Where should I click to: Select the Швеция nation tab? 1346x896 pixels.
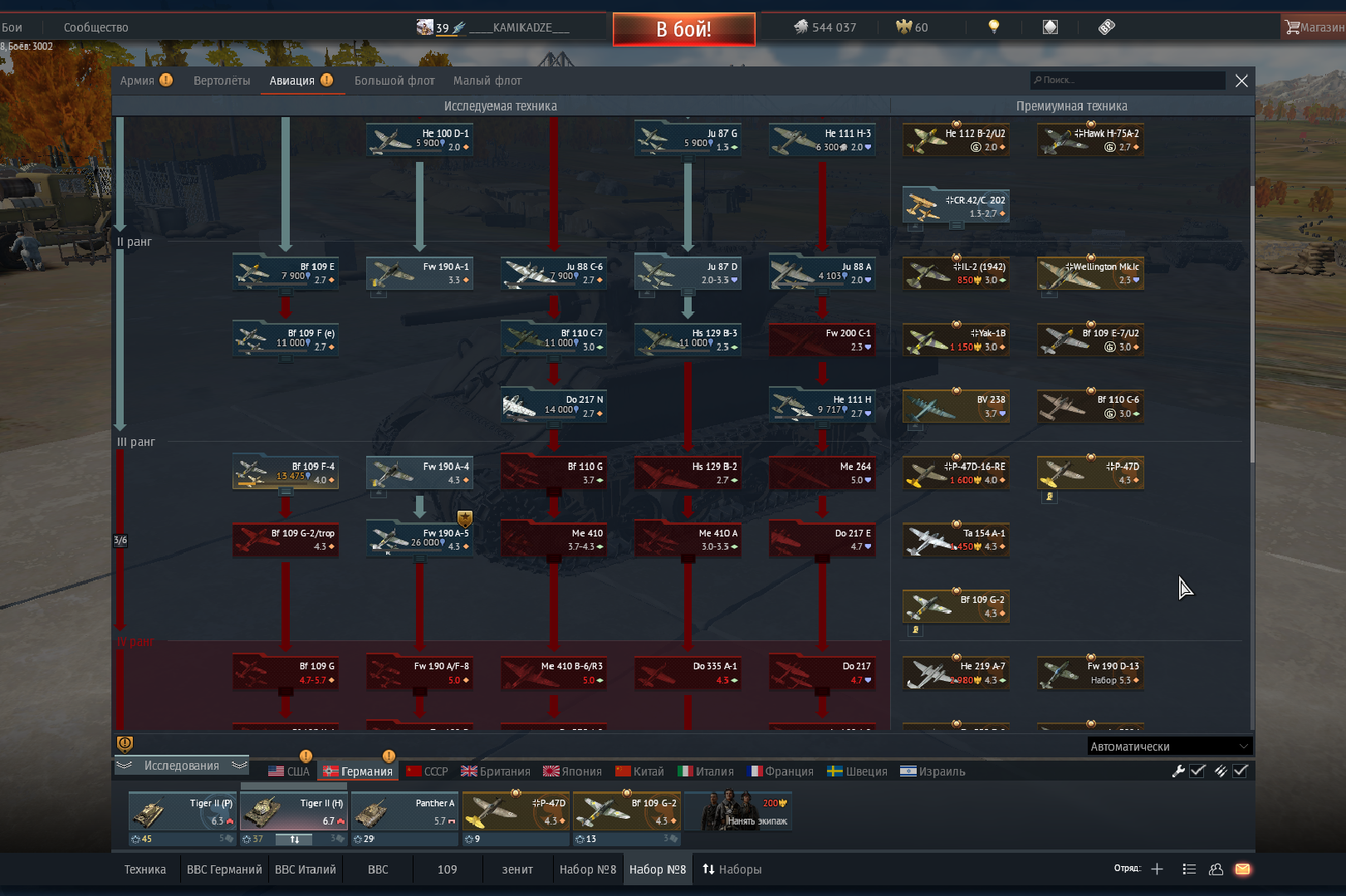click(x=858, y=771)
